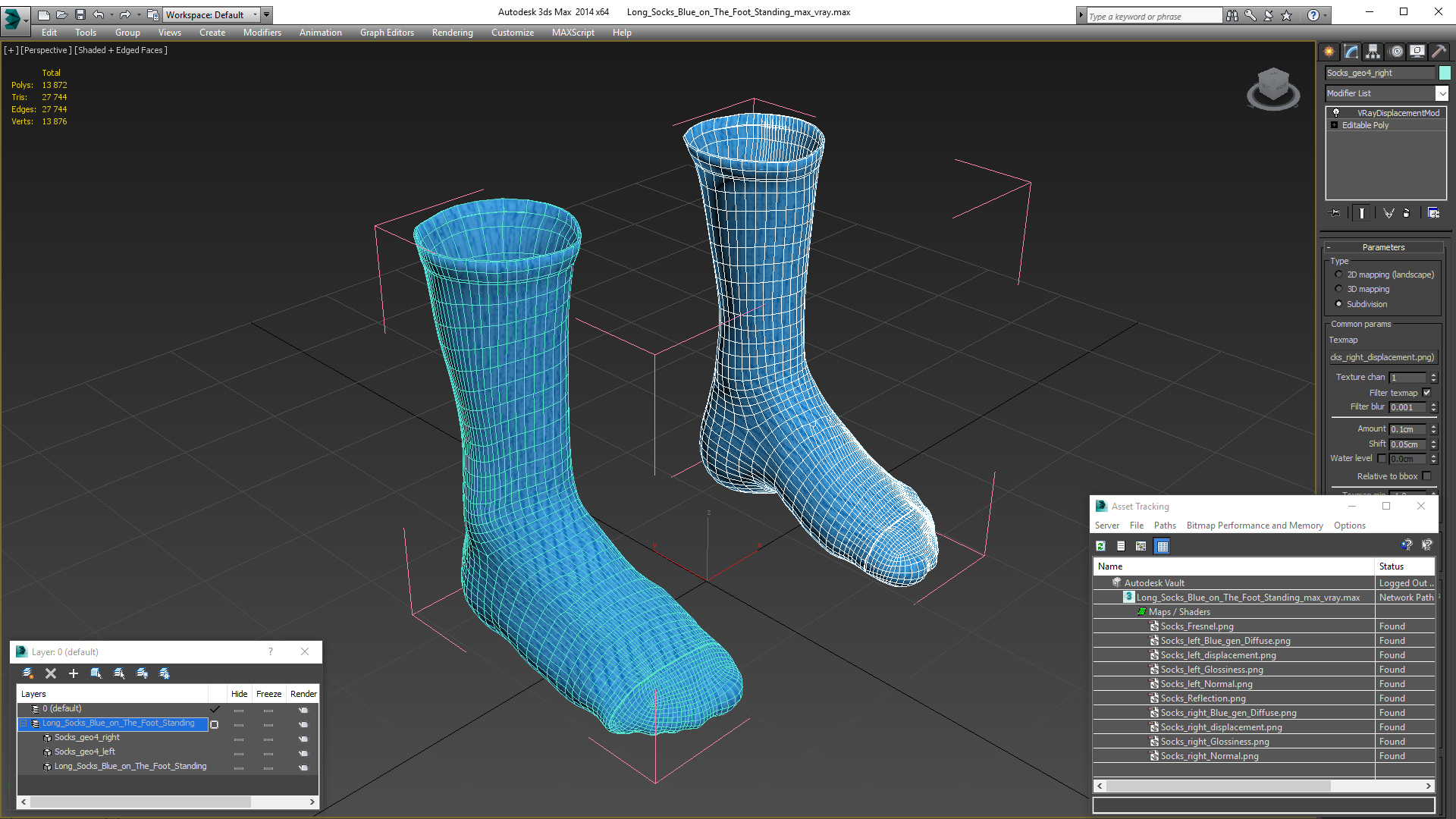The width and height of the screenshot is (1456, 819).
Task: Open Paths menu in Asset Tracking
Action: 1165,526
